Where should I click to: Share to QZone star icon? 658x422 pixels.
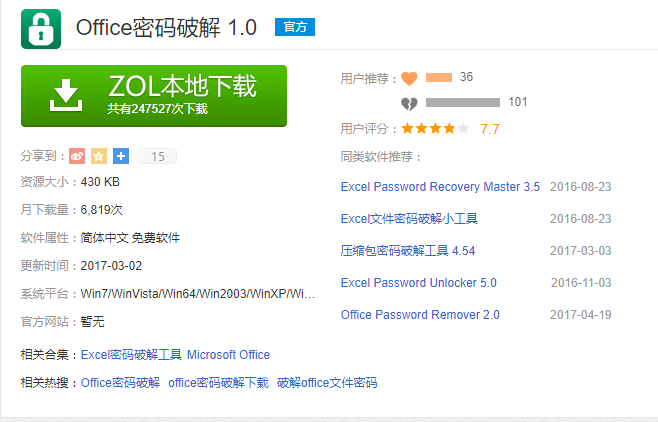99,156
